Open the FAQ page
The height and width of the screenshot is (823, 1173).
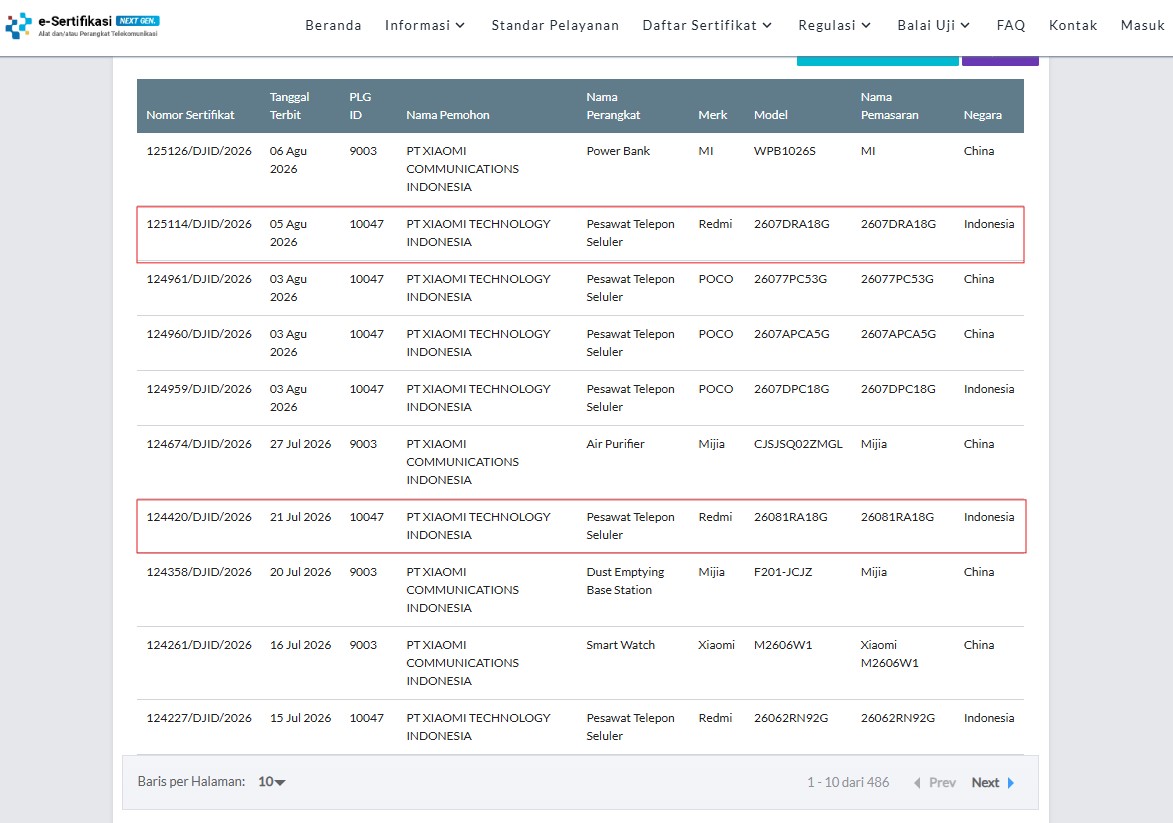[1011, 25]
